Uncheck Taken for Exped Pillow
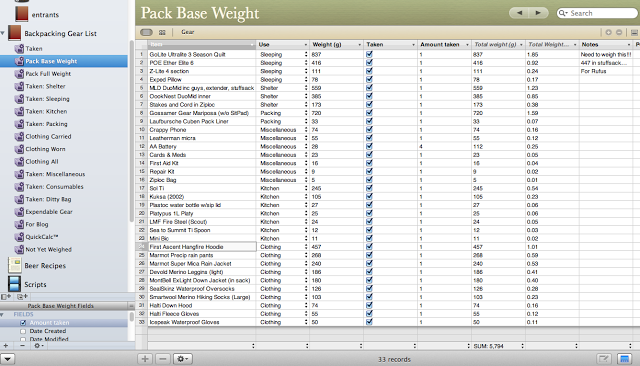Viewport: 640px width, 366px height. click(369, 80)
